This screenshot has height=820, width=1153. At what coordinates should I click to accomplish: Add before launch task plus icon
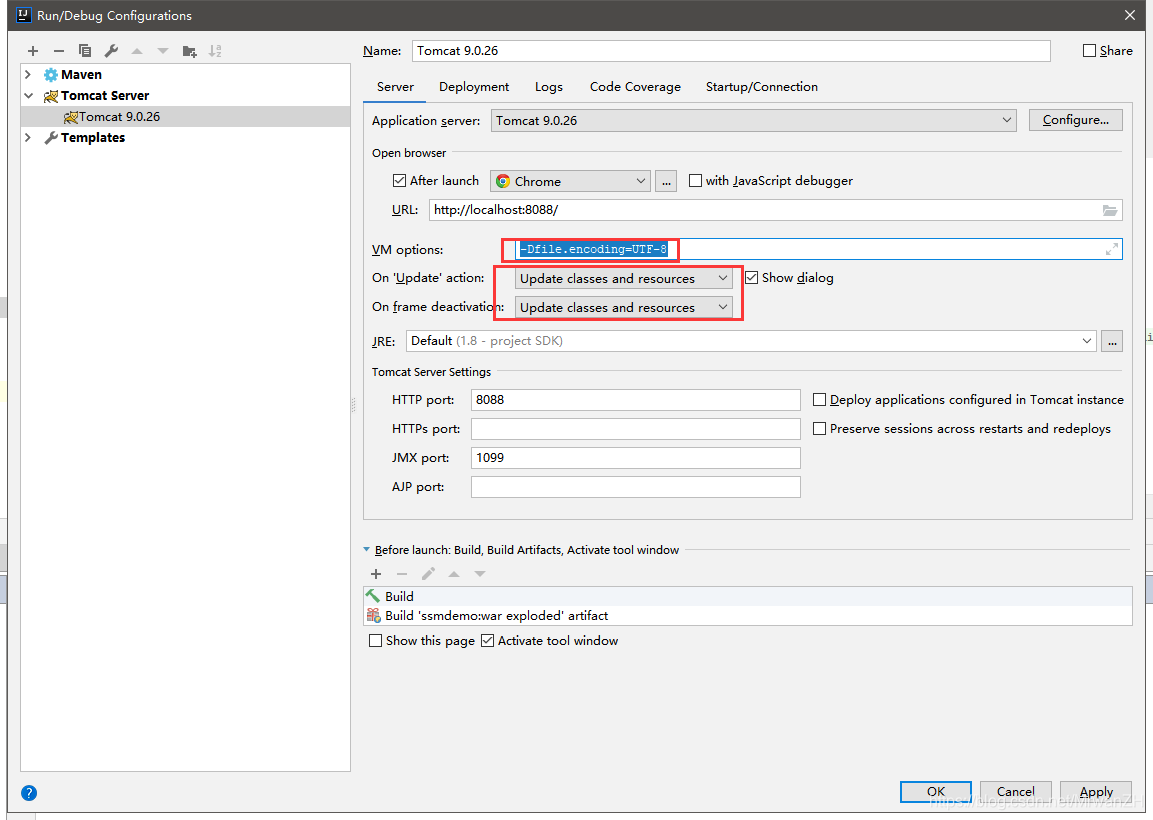click(376, 574)
